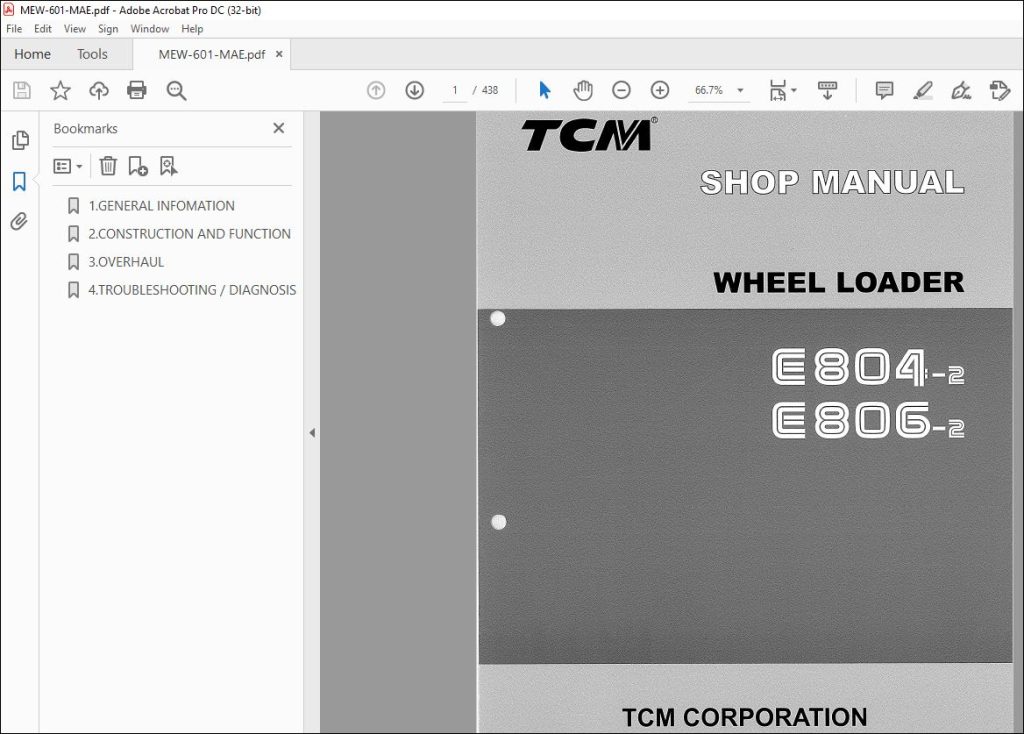Close the Bookmarks panel

point(279,128)
